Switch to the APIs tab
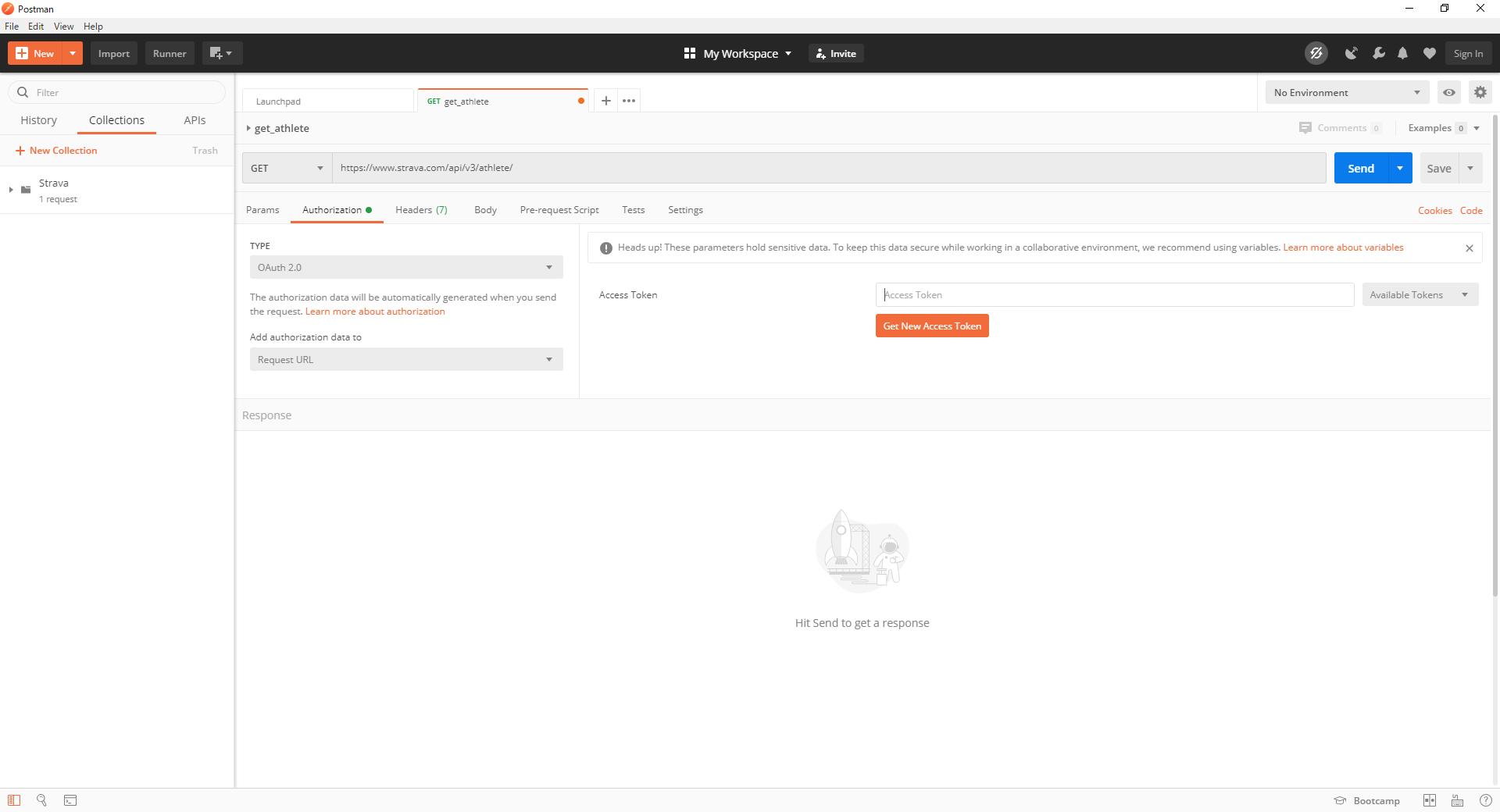The width and height of the screenshot is (1500, 812). click(x=195, y=120)
